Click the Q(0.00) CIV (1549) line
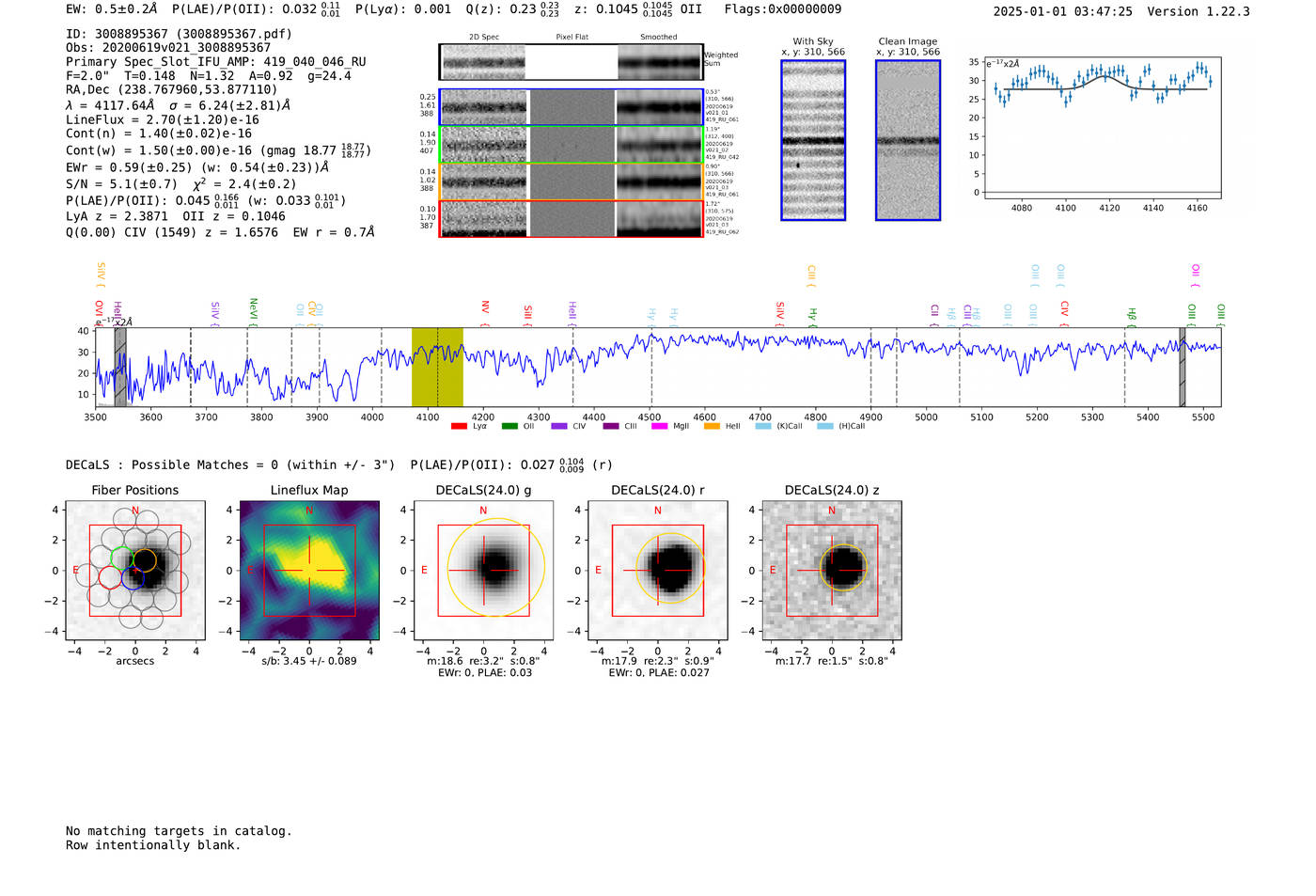The width and height of the screenshot is (1316, 896). click(x=220, y=232)
